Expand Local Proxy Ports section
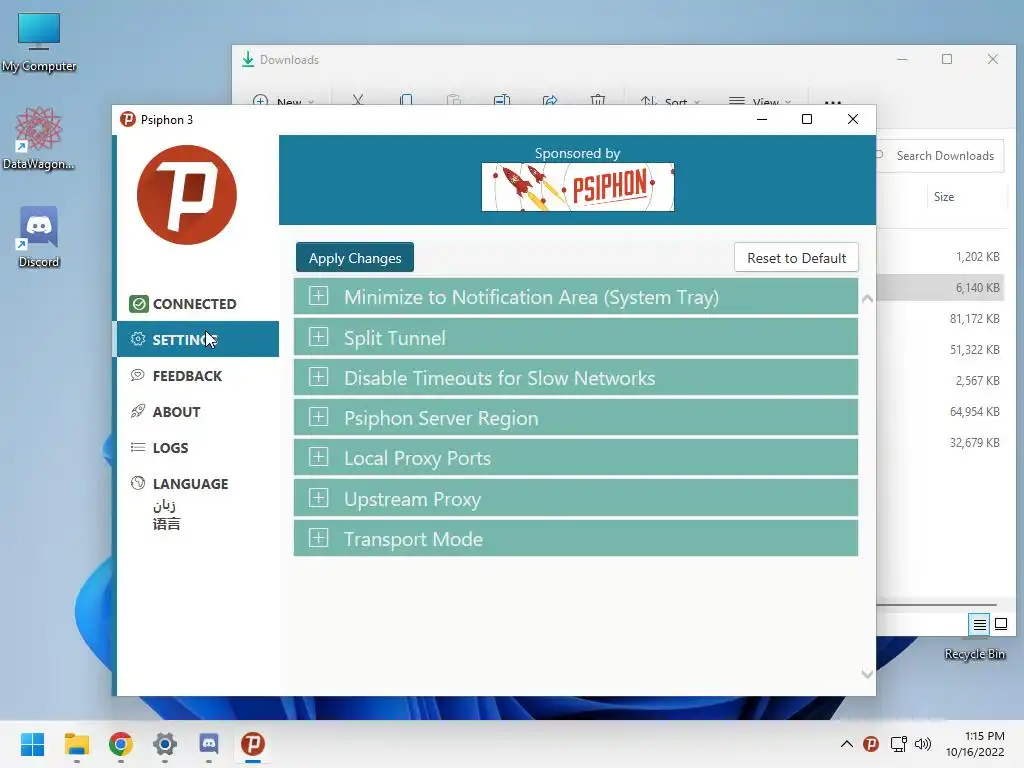This screenshot has width=1024, height=768. pos(575,458)
